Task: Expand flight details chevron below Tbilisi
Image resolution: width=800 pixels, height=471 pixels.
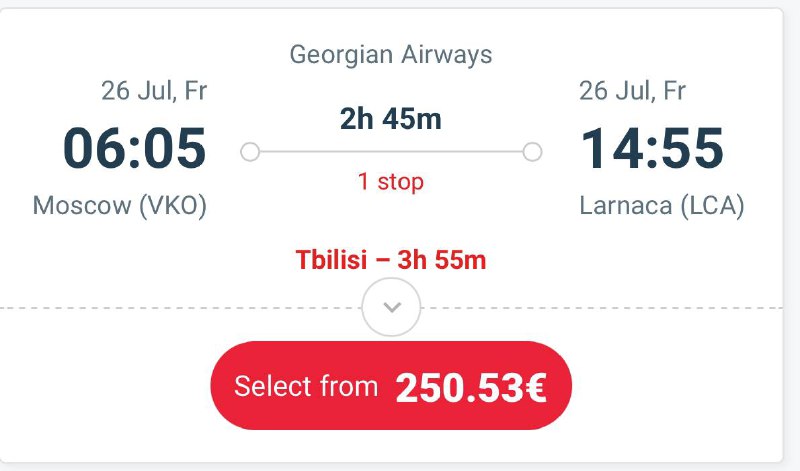Action: pos(391,307)
